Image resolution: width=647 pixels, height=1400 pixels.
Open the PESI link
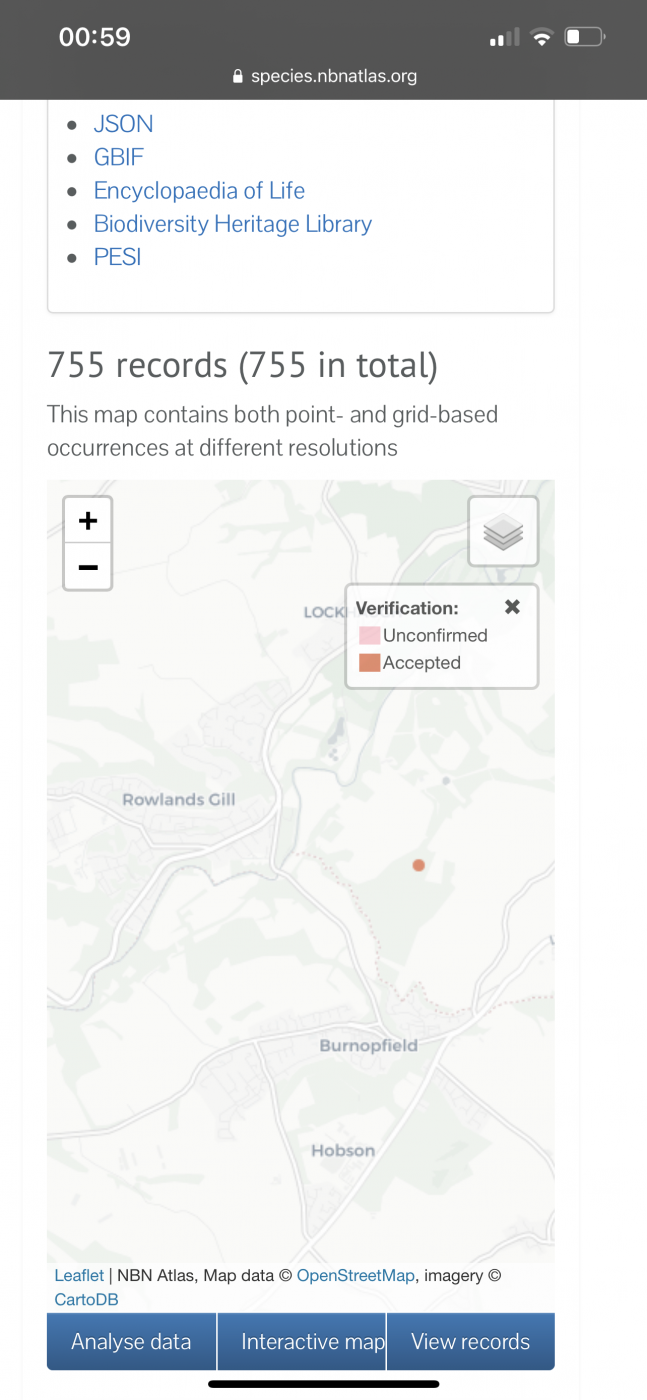117,256
